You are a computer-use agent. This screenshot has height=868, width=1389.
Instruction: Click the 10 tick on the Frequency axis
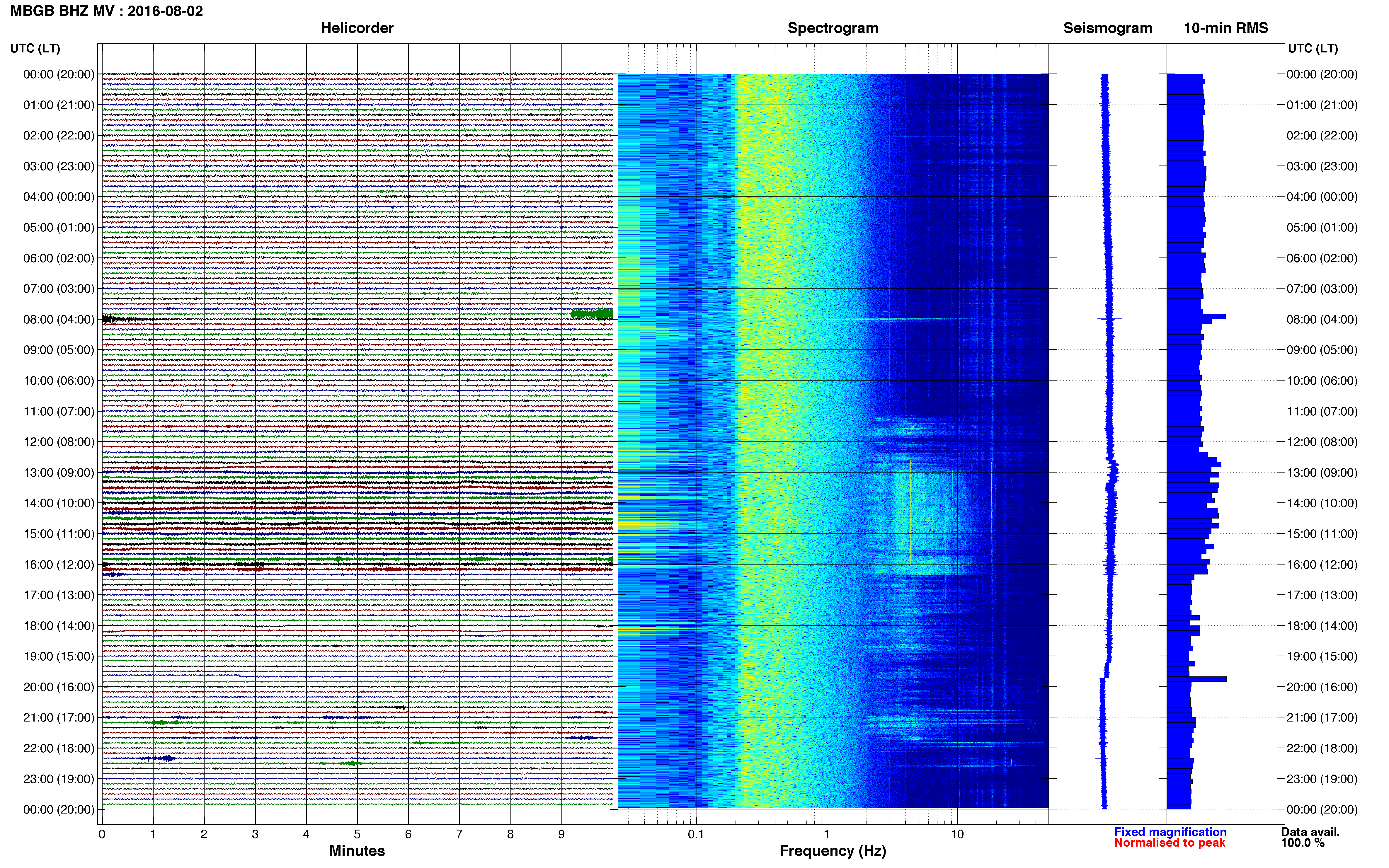pos(957,834)
